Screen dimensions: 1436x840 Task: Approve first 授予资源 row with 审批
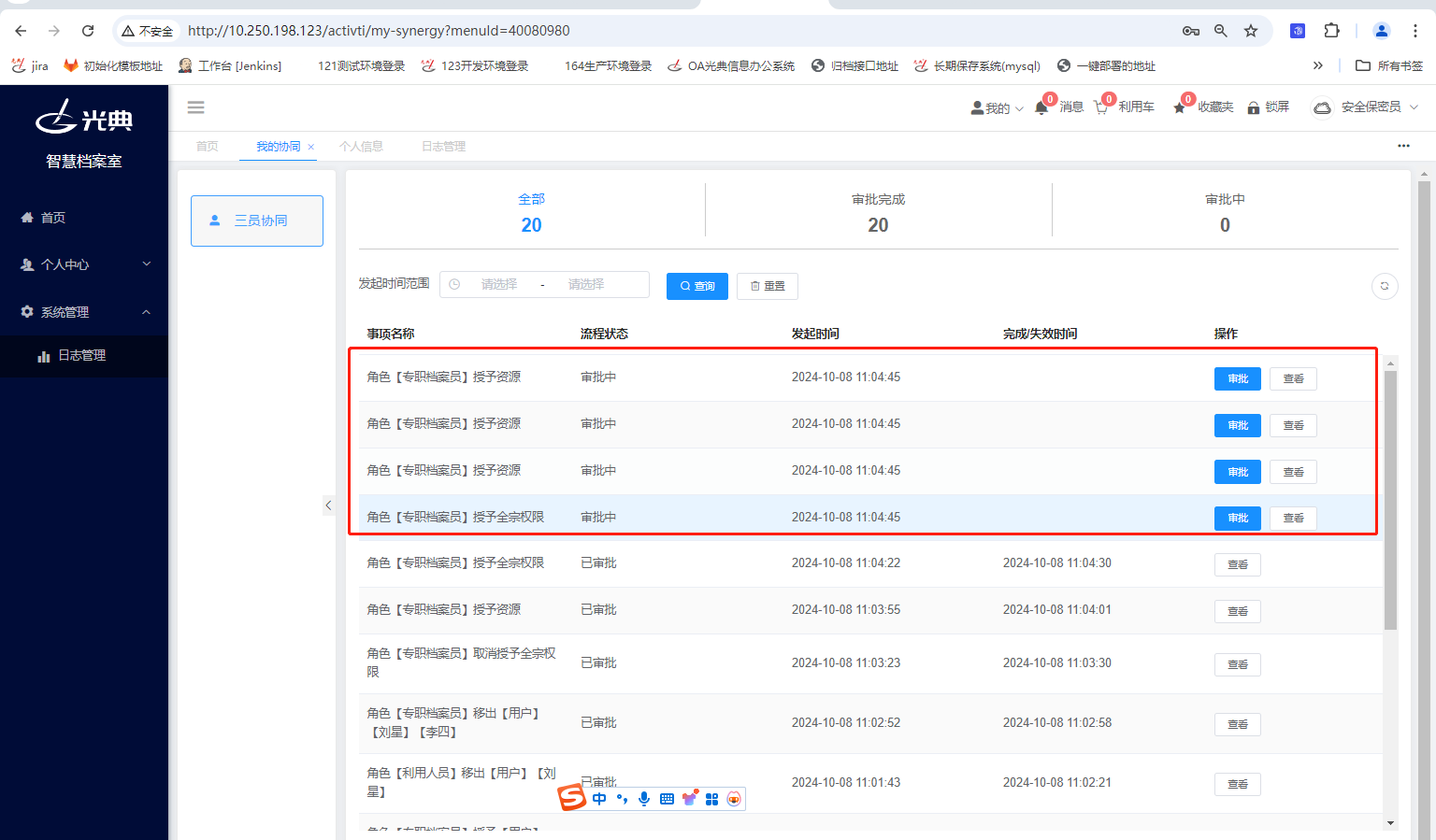[x=1238, y=378]
